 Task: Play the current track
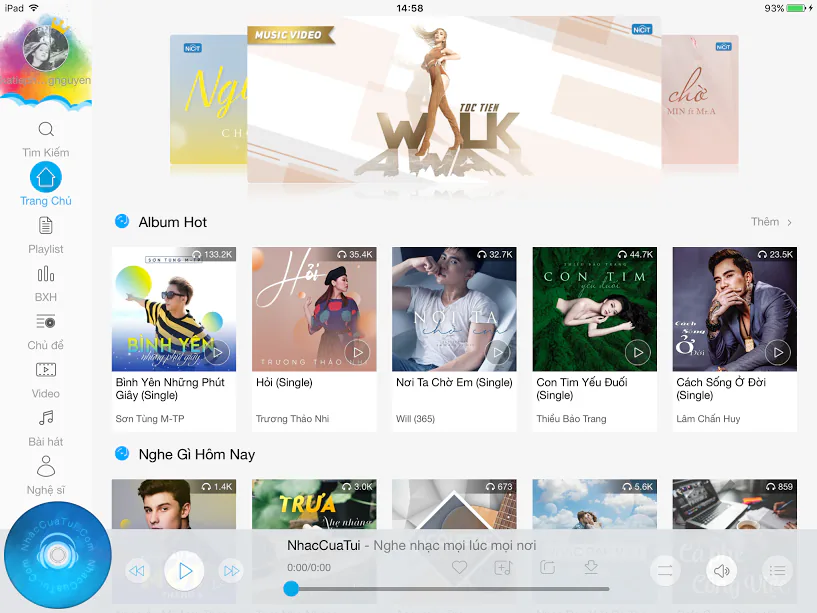(184, 571)
